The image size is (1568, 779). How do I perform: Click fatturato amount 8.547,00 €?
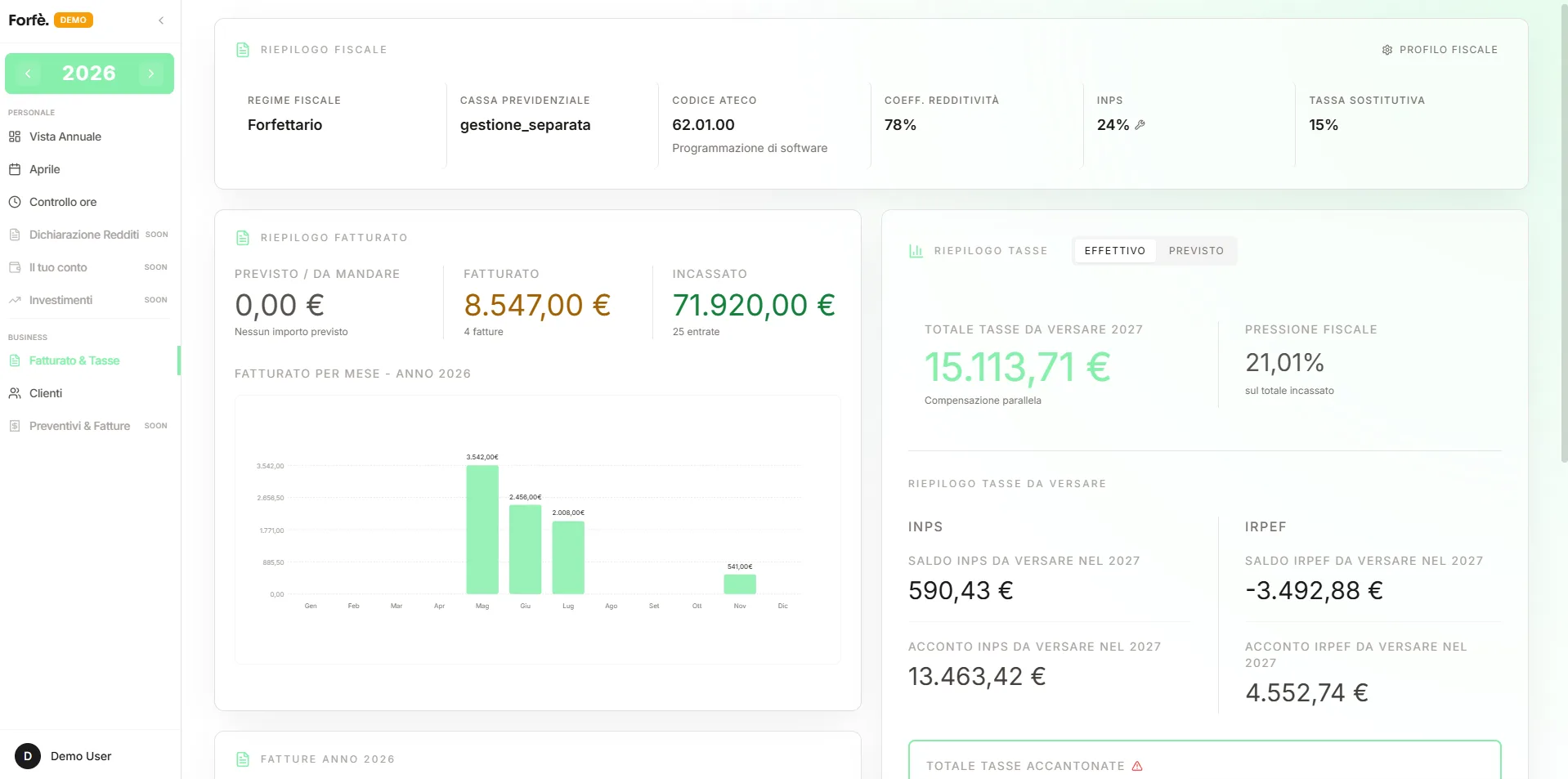click(x=537, y=306)
